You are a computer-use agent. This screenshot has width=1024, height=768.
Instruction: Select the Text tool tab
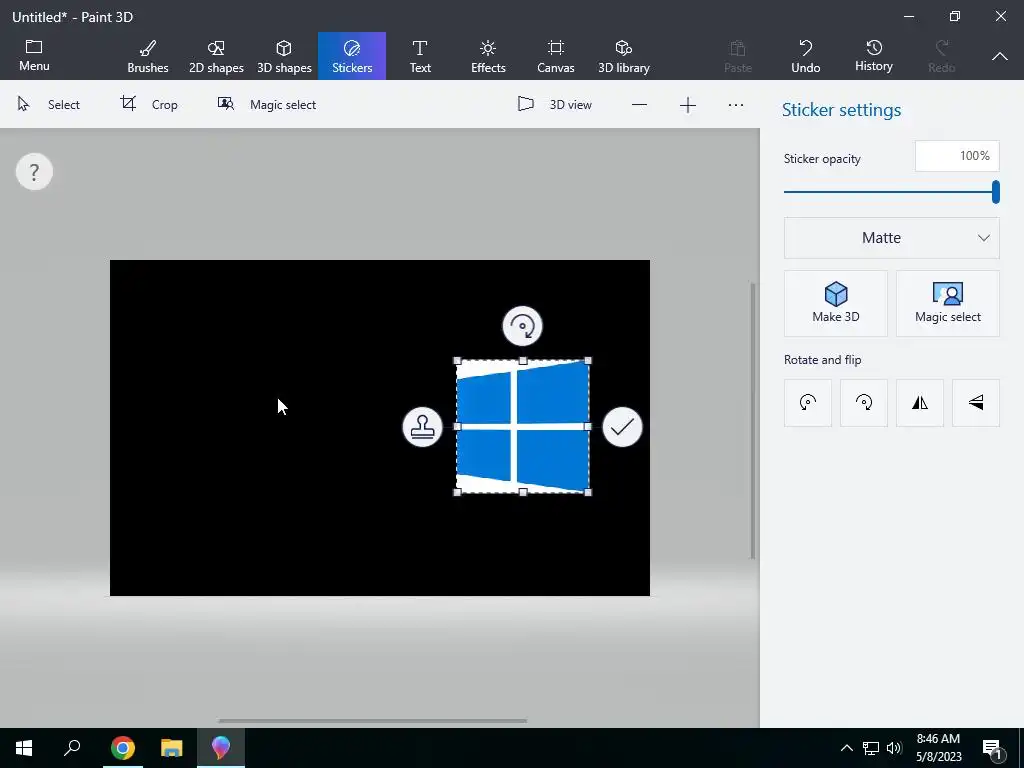point(420,56)
